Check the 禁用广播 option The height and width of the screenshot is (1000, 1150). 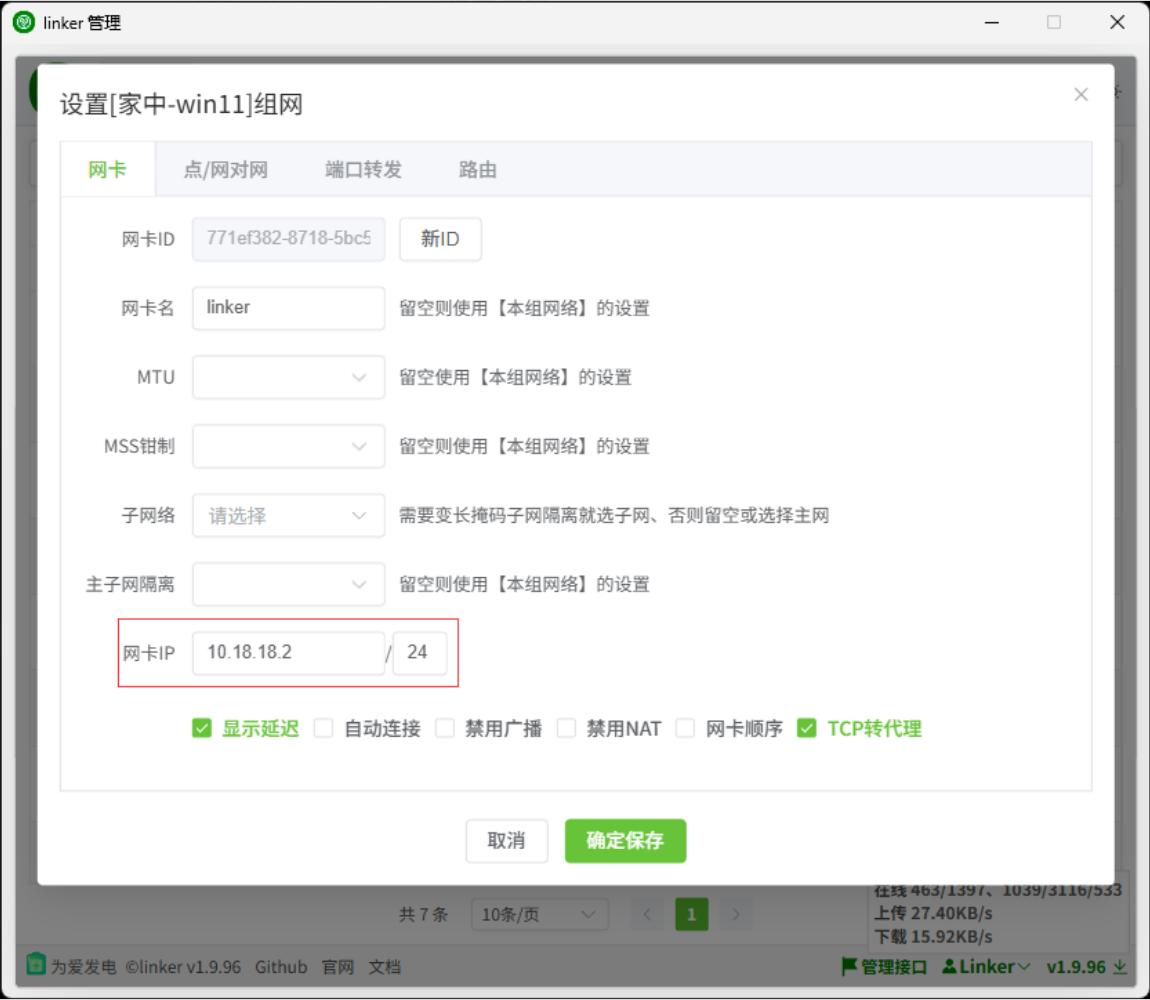[x=444, y=729]
